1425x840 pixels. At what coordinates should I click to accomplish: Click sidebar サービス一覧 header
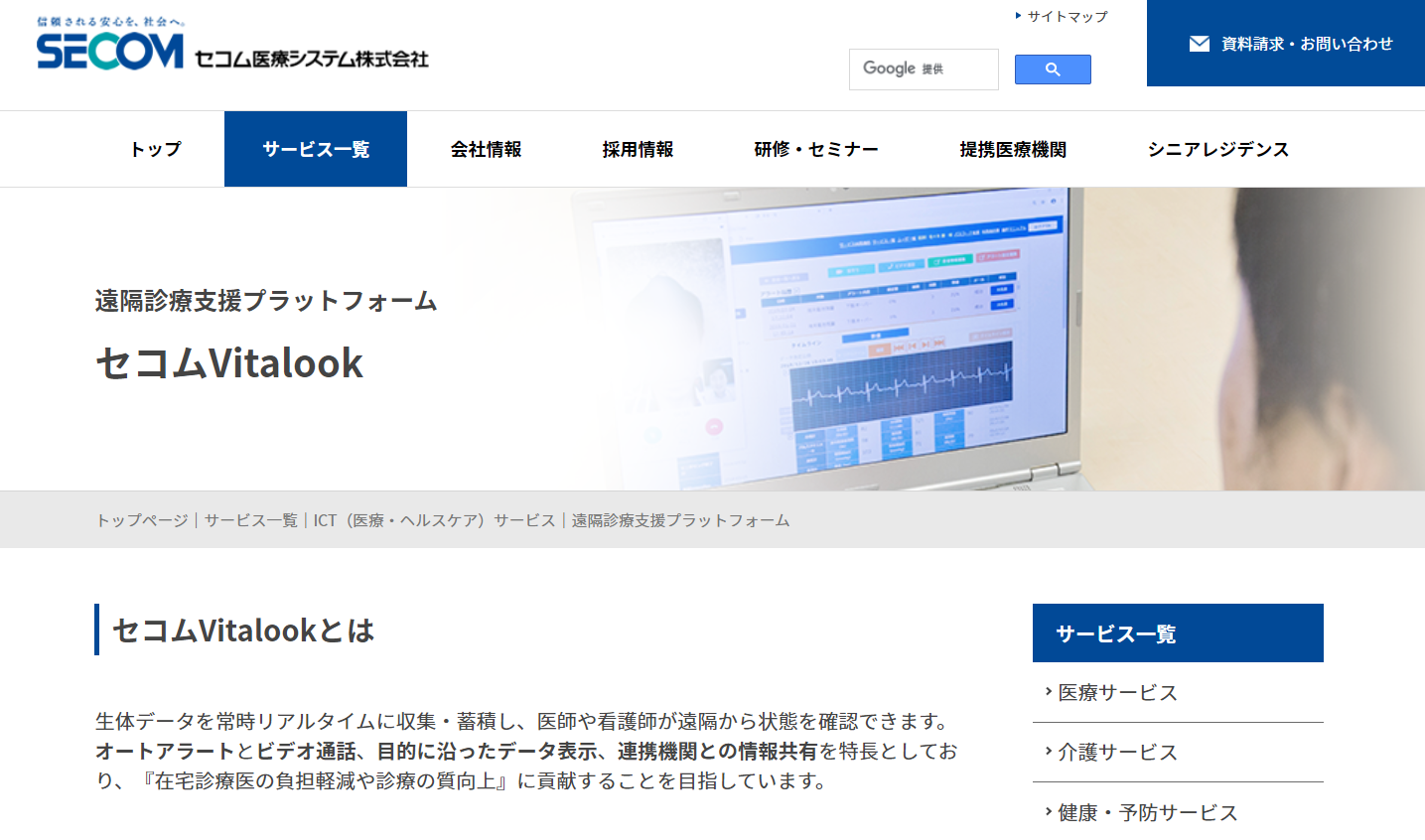pyautogui.click(x=1178, y=633)
